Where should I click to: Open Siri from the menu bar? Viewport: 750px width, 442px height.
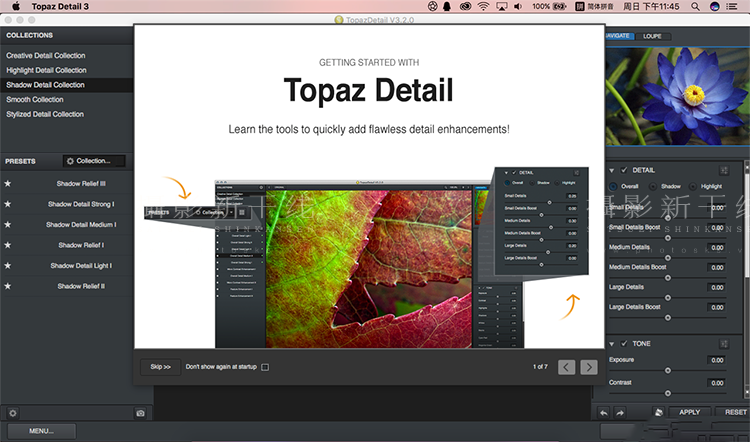pyautogui.click(x=715, y=6)
